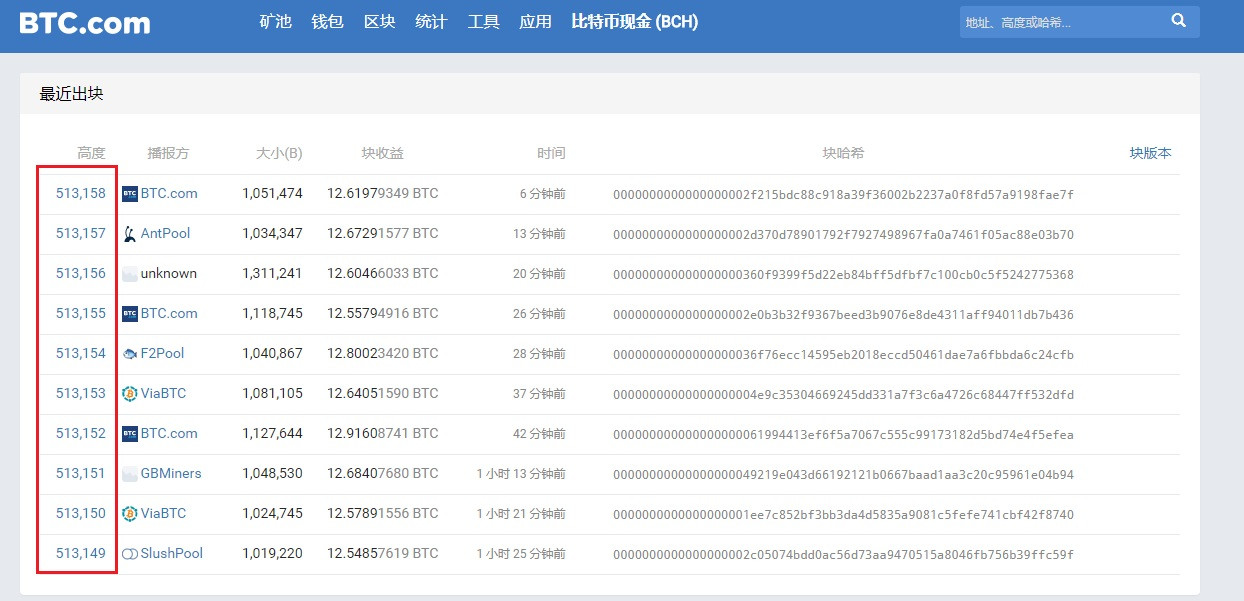This screenshot has height=601, width=1244.
Task: Click the 播报方 column header
Action: pyautogui.click(x=168, y=153)
